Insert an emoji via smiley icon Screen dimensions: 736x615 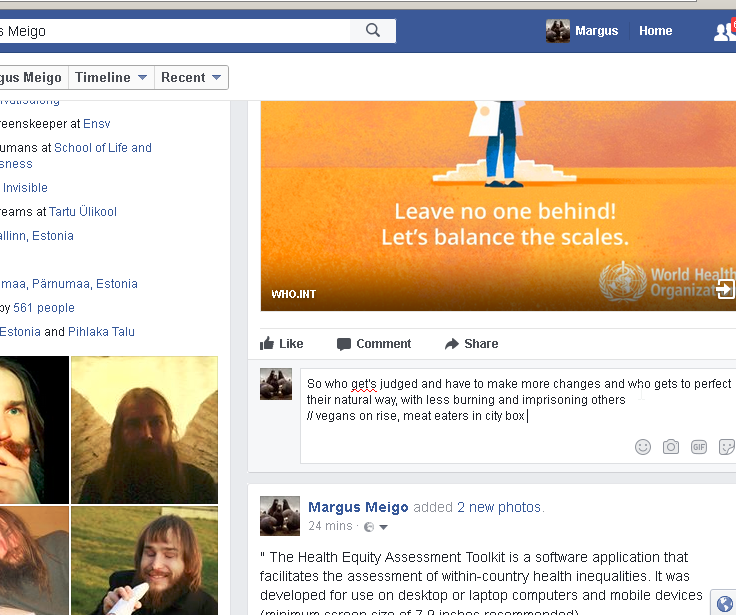tap(643, 446)
